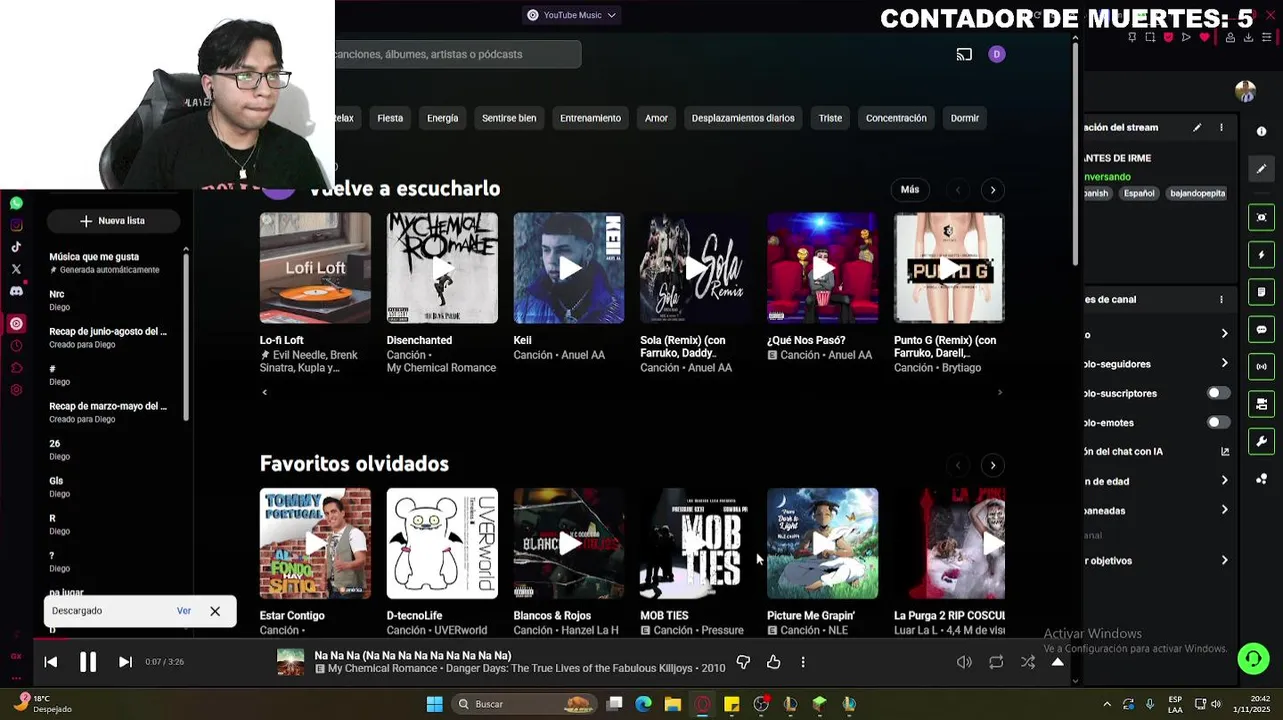Toggle repeat mode in player

[x=996, y=662]
